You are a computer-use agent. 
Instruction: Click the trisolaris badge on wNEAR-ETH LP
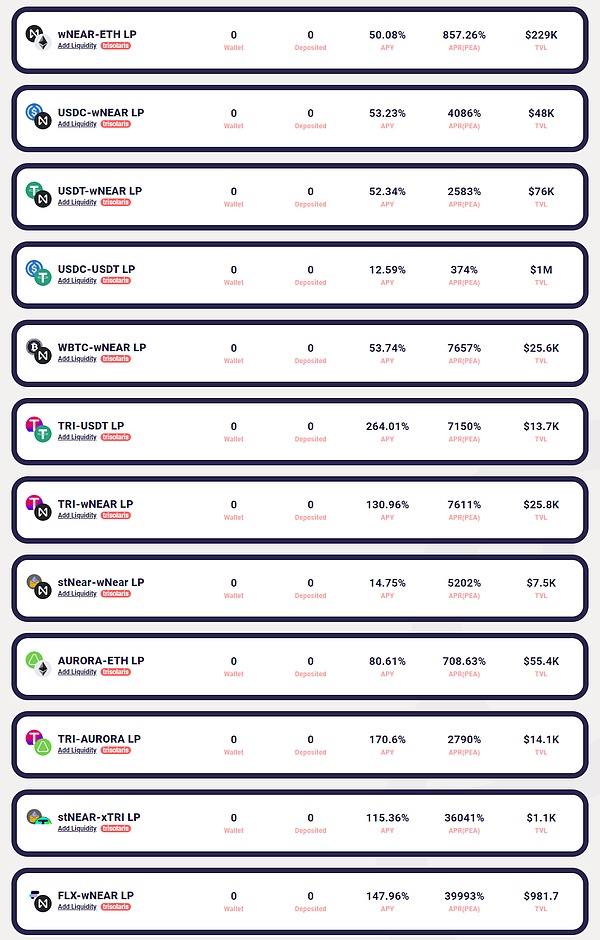pyautogui.click(x=116, y=46)
